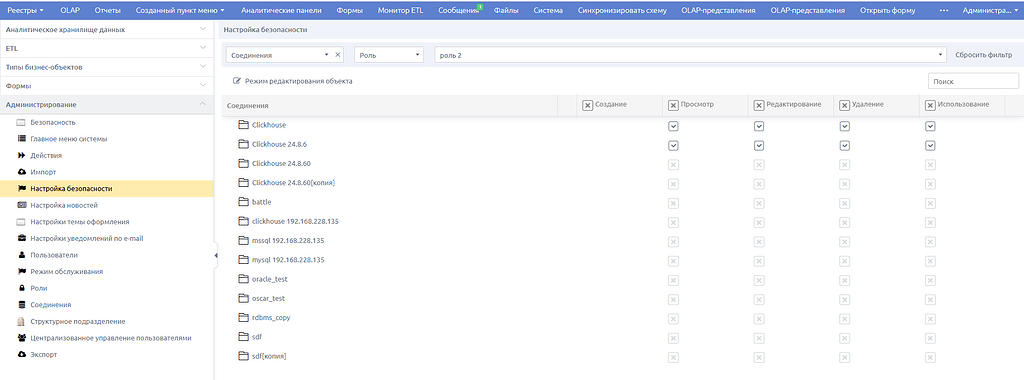
Task: Expand the Аналитическое хранилище данных section
Action: pyautogui.click(x=106, y=29)
